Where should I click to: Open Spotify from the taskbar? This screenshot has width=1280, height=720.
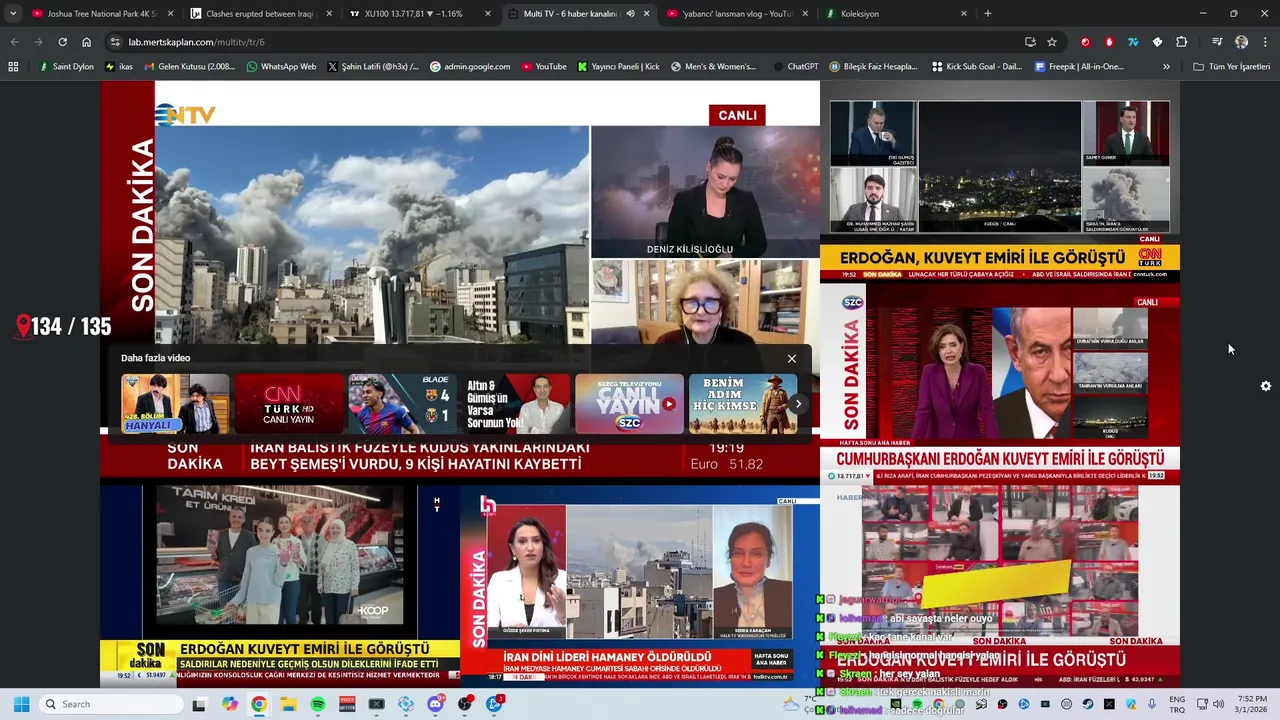pos(318,704)
